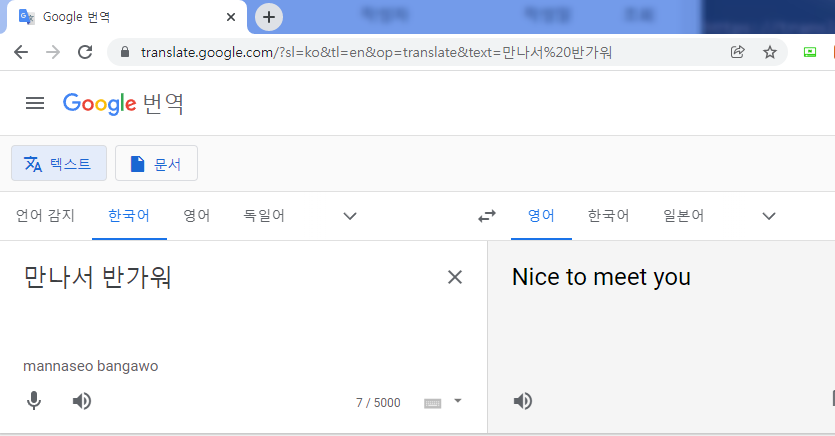Select 한국어 as source language

pyautogui.click(x=129, y=216)
